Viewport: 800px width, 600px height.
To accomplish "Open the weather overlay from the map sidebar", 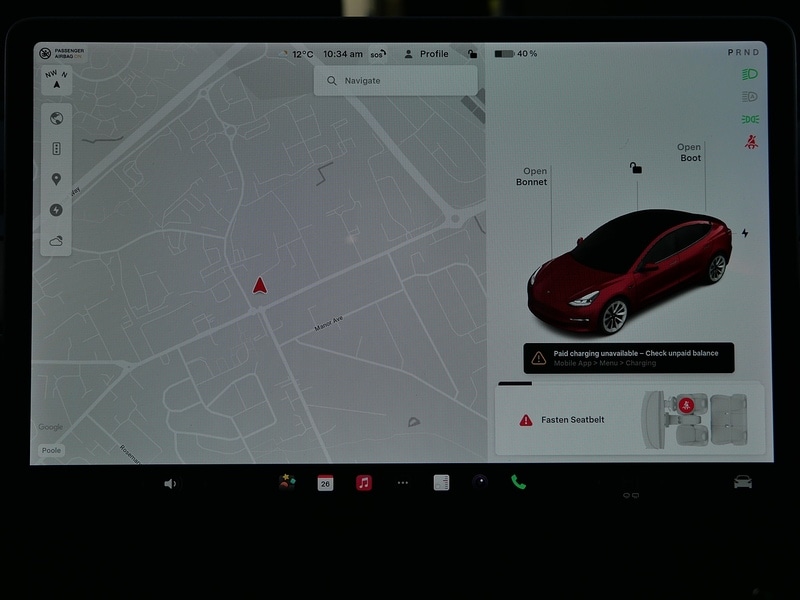I will tap(57, 238).
